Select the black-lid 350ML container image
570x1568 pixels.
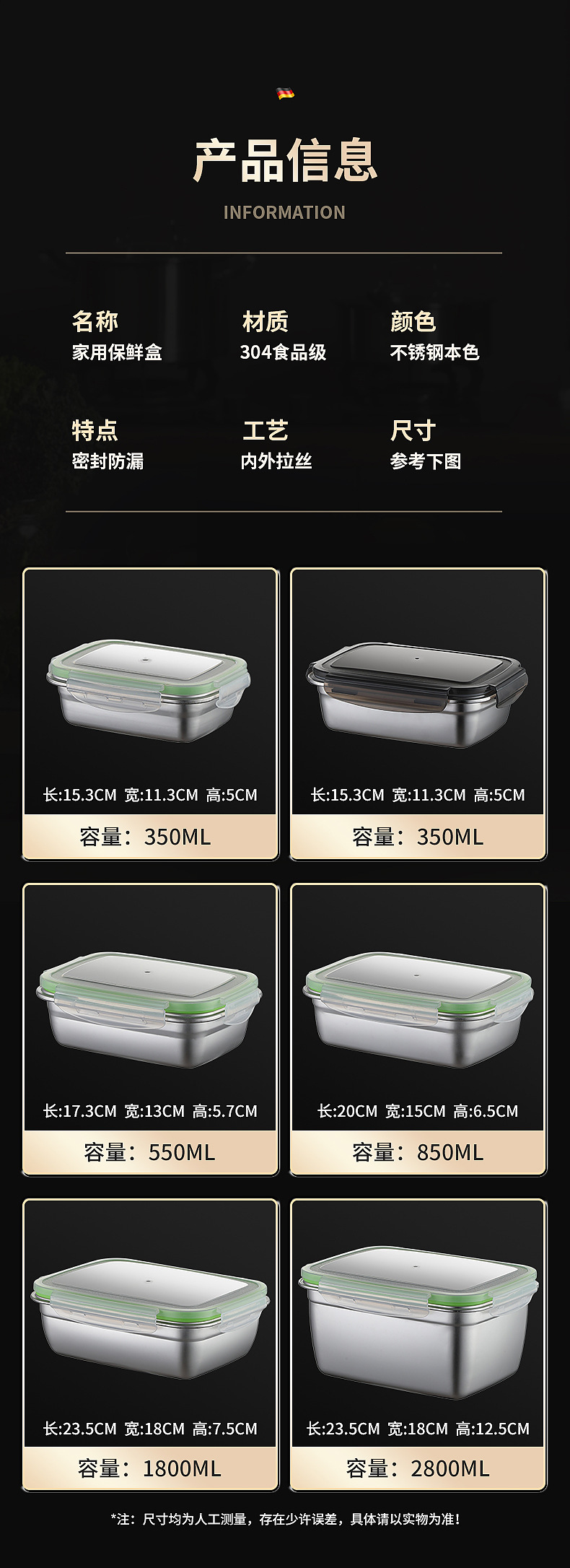416,694
